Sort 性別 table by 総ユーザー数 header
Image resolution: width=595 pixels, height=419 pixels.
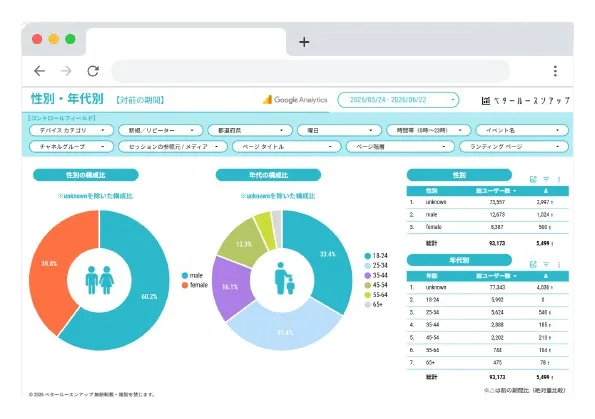[496, 191]
